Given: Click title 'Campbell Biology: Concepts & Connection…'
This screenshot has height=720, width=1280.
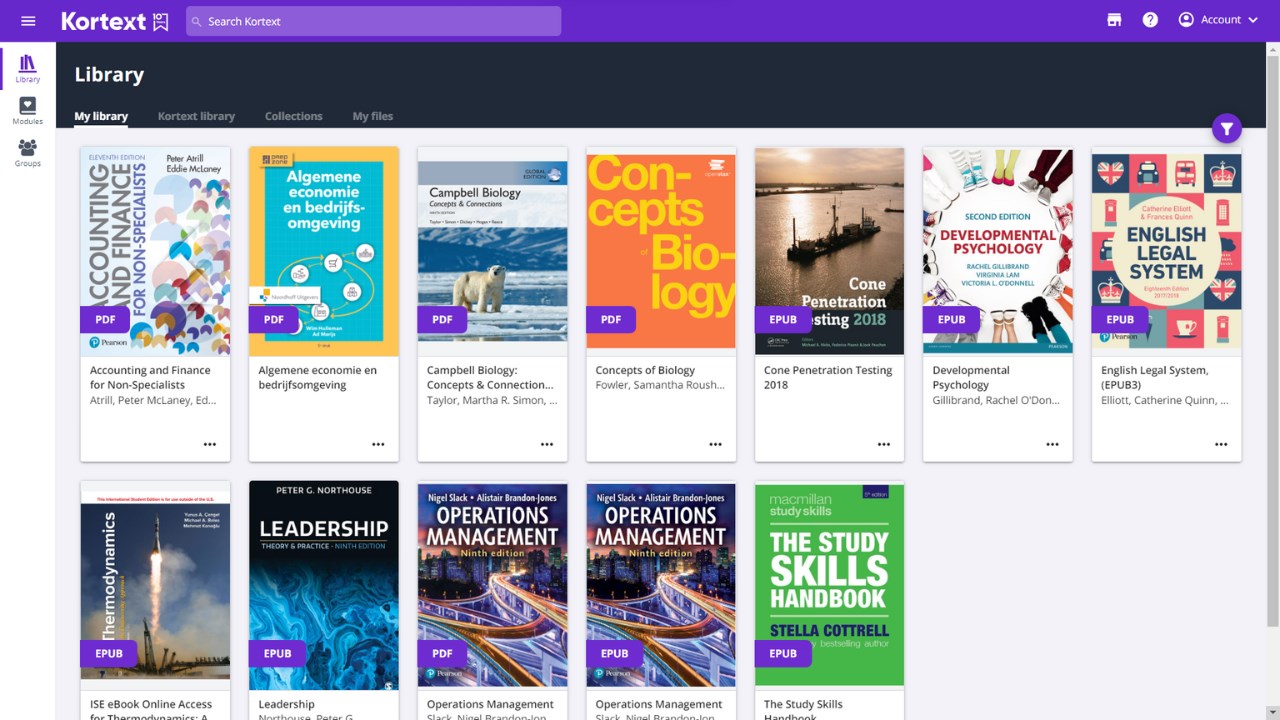Looking at the screenshot, I should (490, 377).
